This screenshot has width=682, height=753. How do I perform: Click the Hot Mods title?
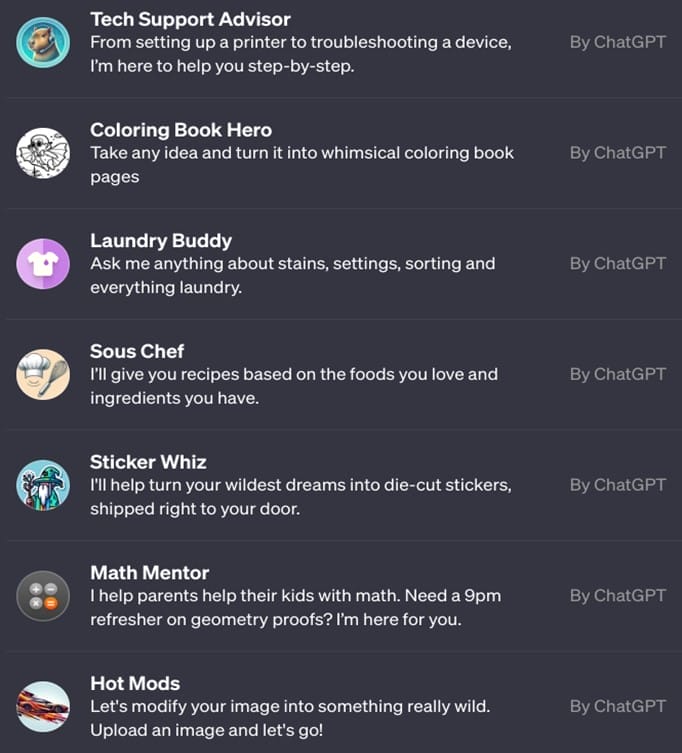click(135, 683)
